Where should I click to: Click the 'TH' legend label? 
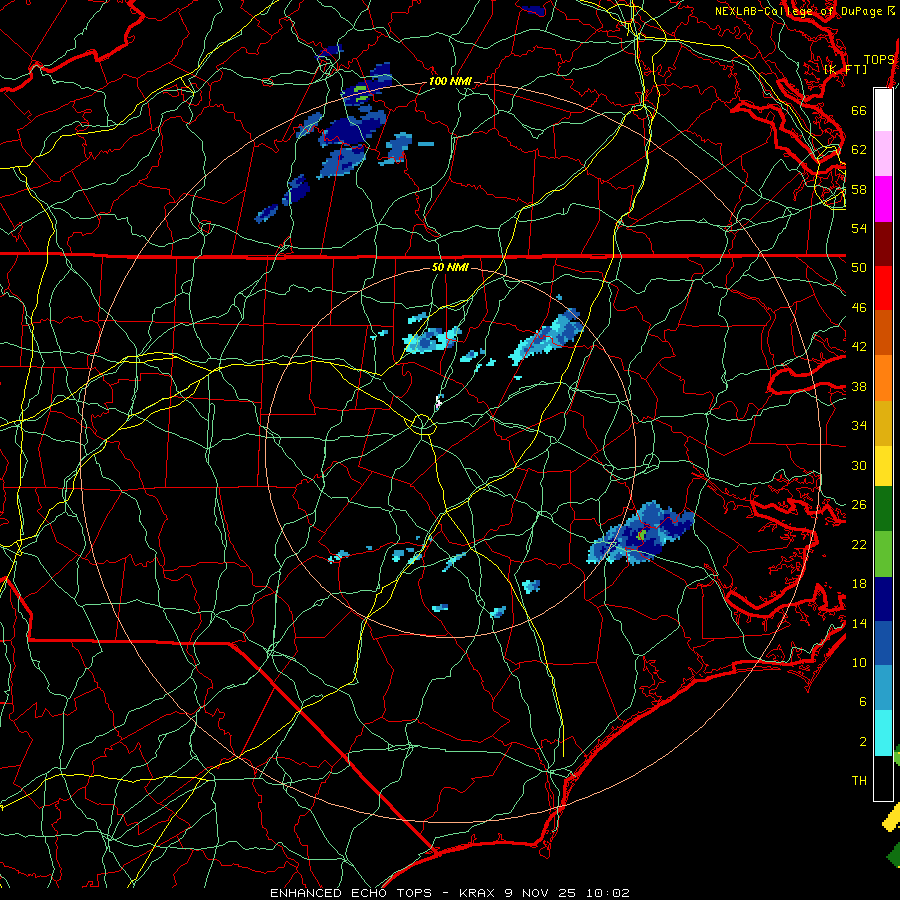coord(859,781)
